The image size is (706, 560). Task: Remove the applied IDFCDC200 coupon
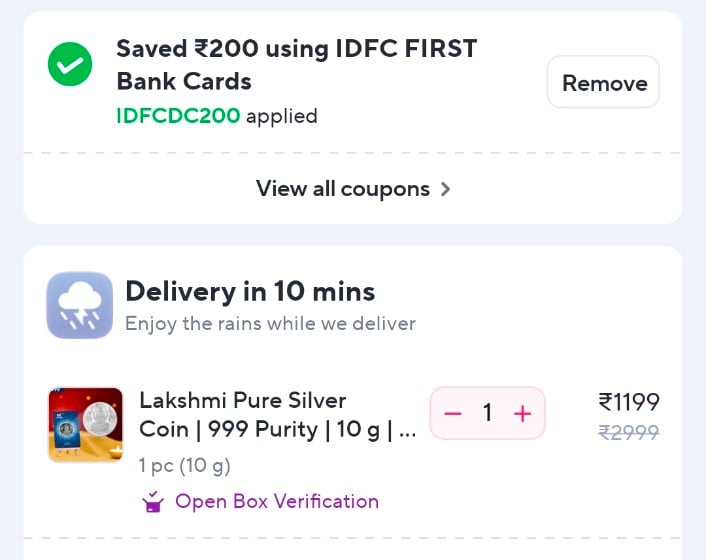pyautogui.click(x=603, y=83)
